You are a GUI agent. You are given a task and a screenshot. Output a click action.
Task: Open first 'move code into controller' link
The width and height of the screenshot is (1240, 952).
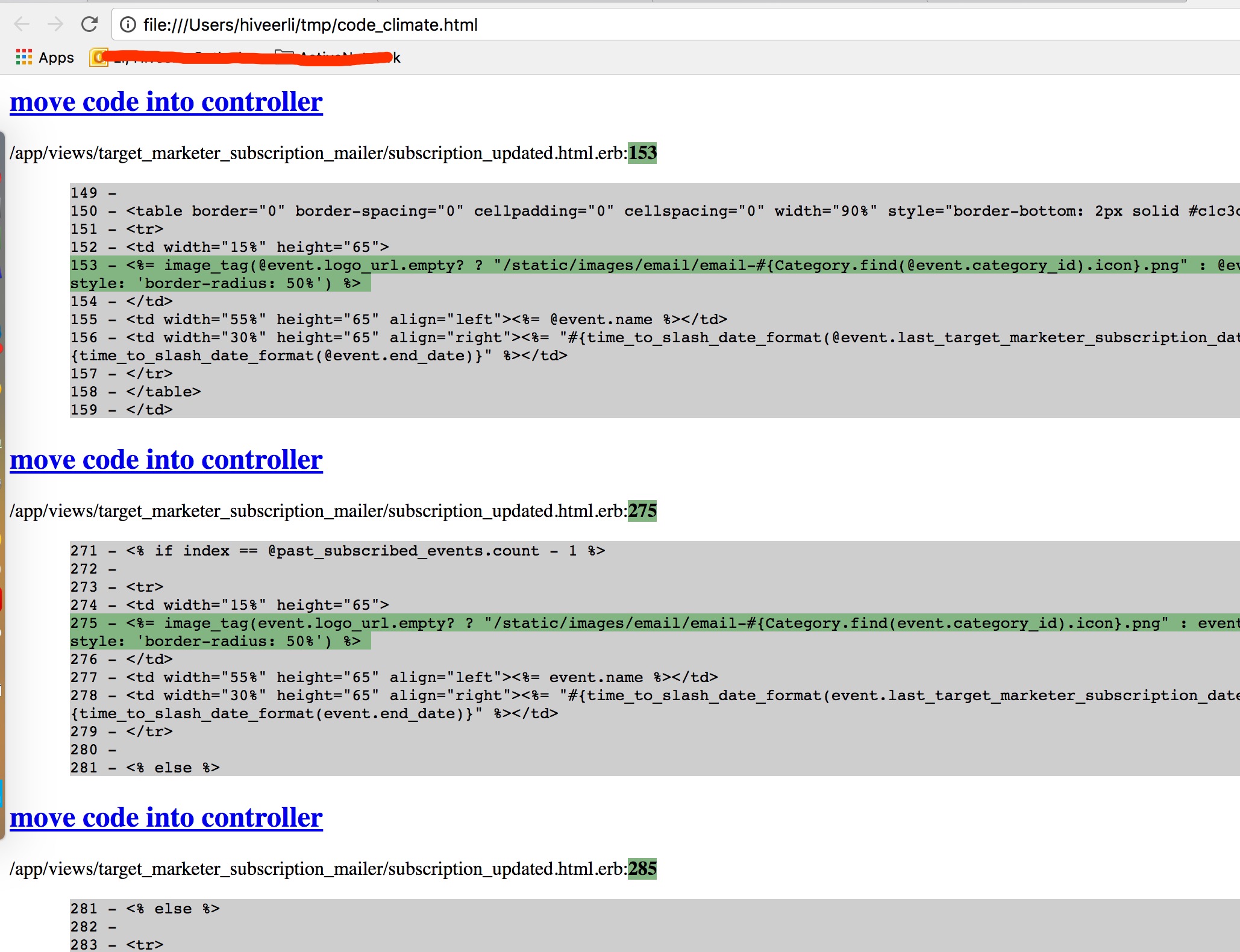click(166, 102)
